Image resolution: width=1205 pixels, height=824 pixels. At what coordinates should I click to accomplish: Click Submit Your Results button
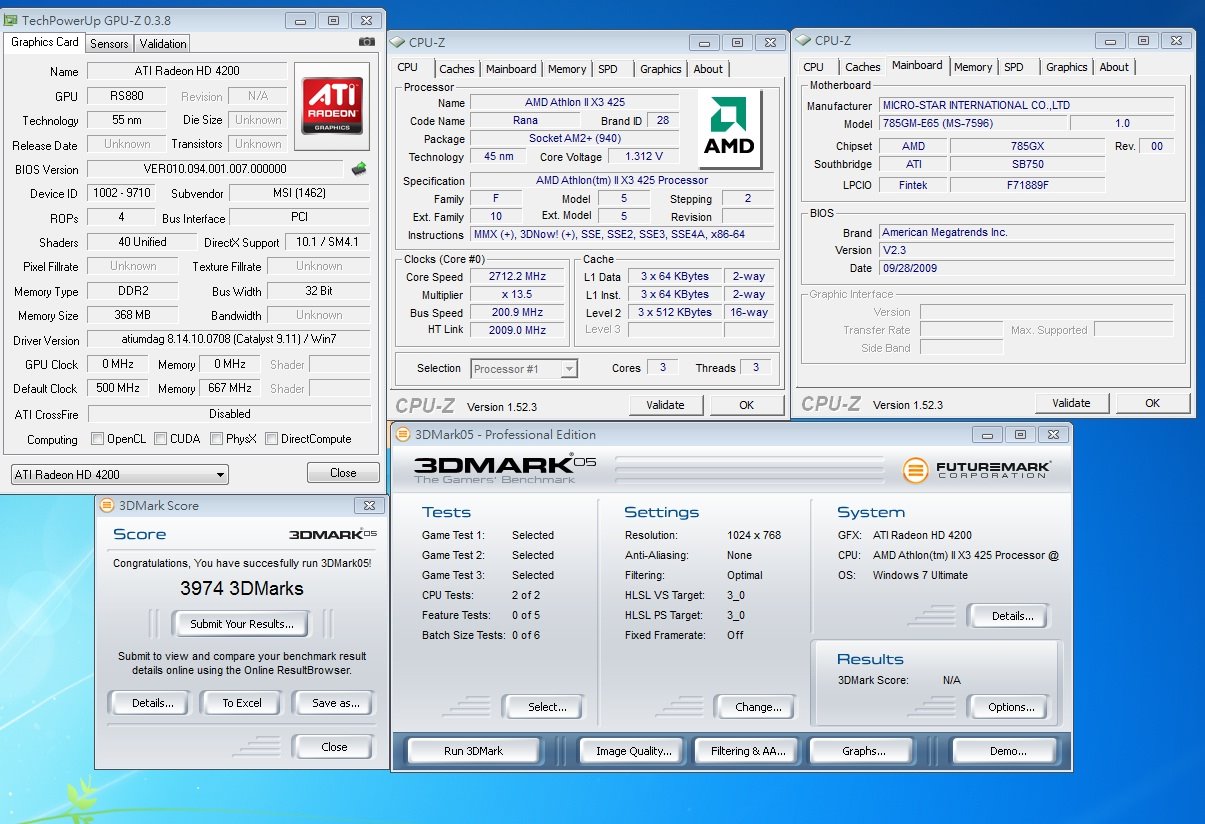tap(242, 624)
